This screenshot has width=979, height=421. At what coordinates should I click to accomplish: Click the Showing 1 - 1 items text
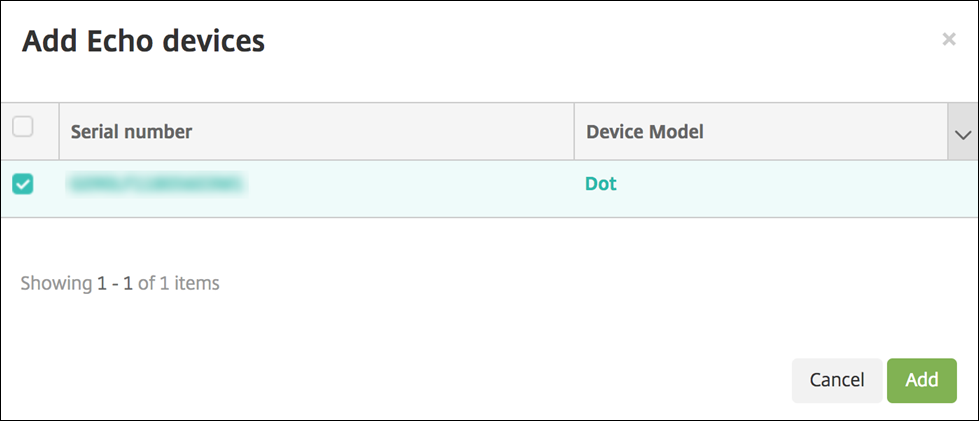(x=120, y=283)
